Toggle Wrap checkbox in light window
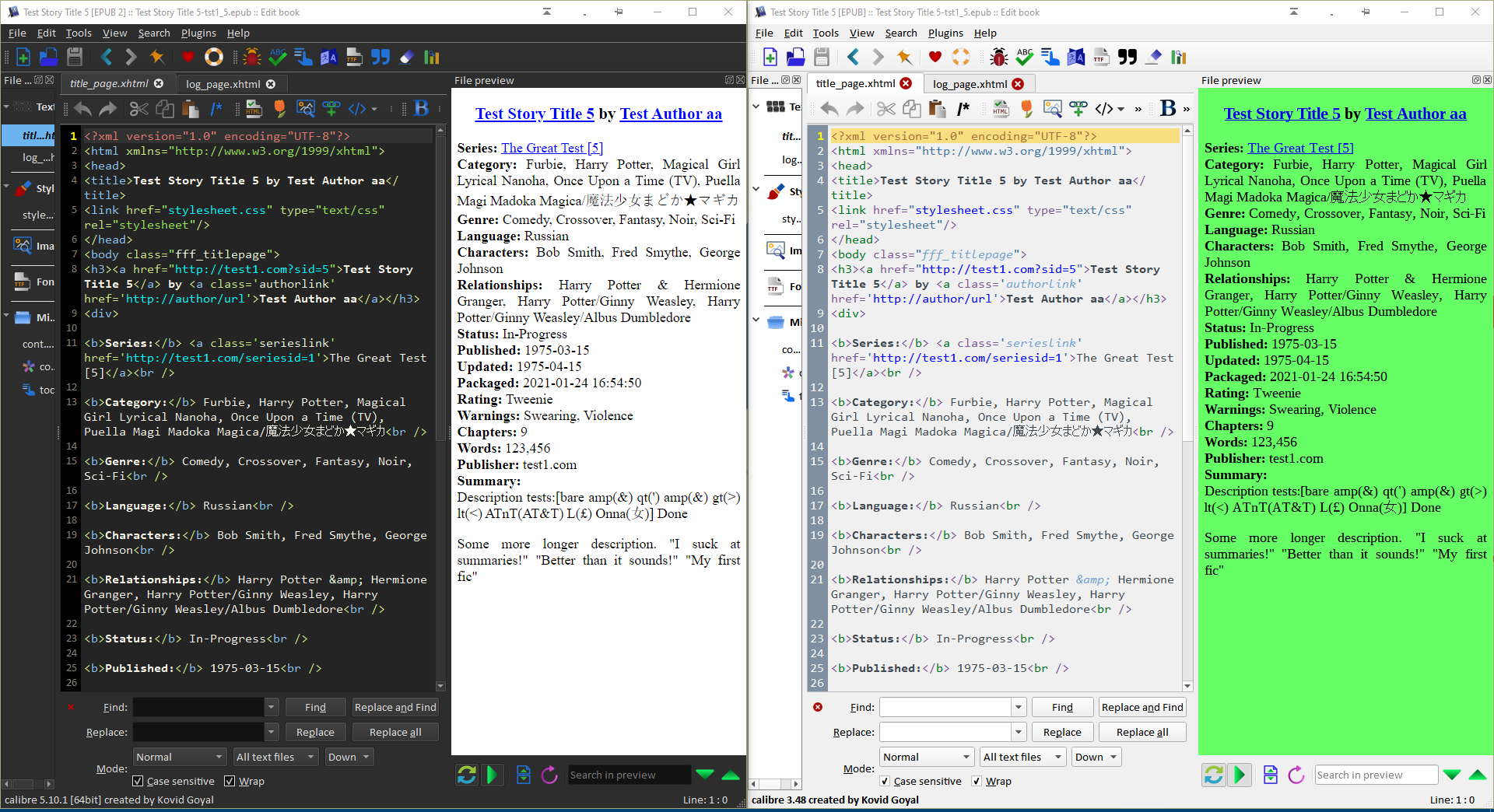The width and height of the screenshot is (1494, 812). click(977, 781)
